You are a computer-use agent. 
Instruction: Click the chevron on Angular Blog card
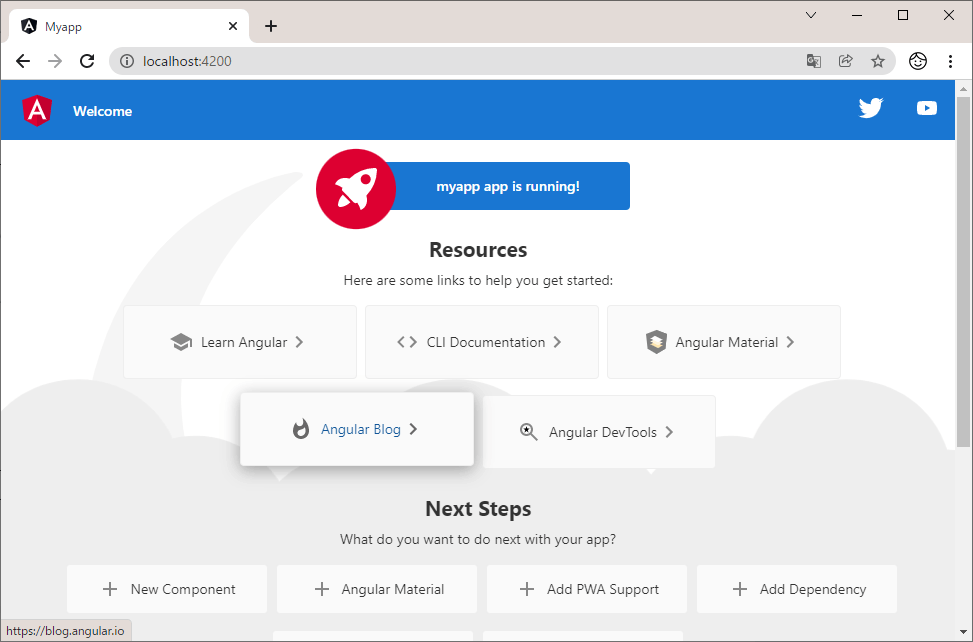(x=413, y=429)
